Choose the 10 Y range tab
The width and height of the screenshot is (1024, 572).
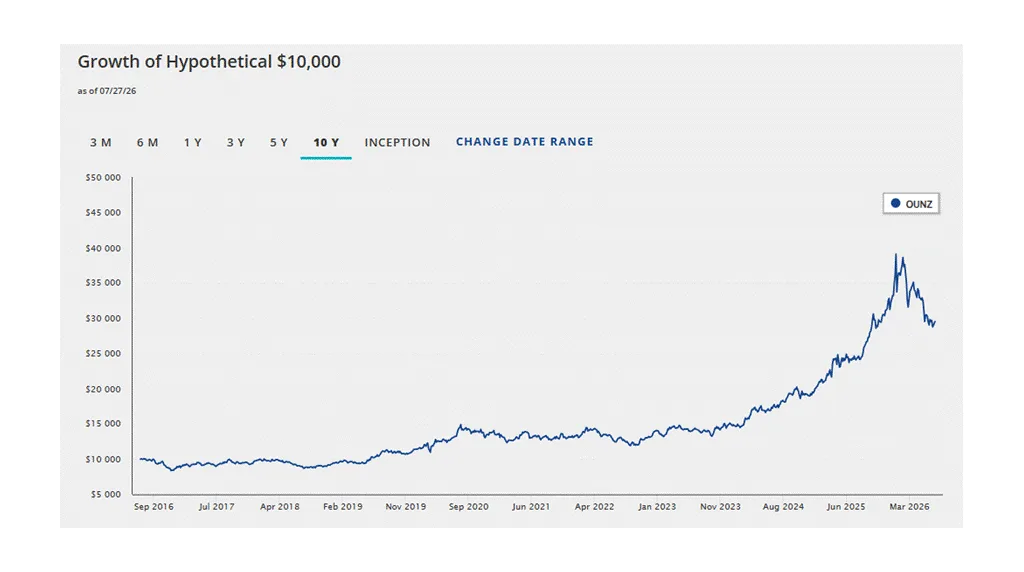[326, 142]
